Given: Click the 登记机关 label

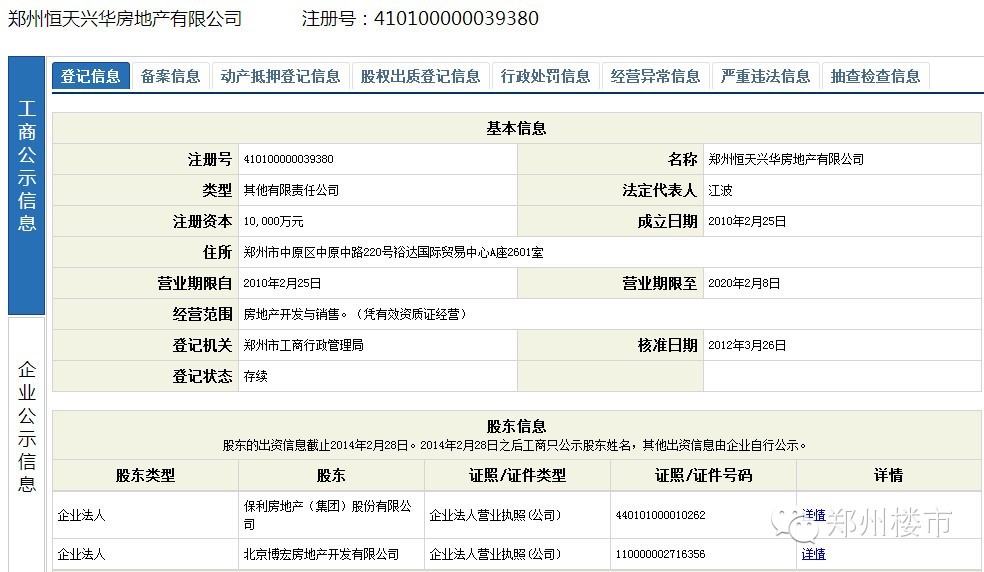Looking at the screenshot, I should [x=202, y=345].
